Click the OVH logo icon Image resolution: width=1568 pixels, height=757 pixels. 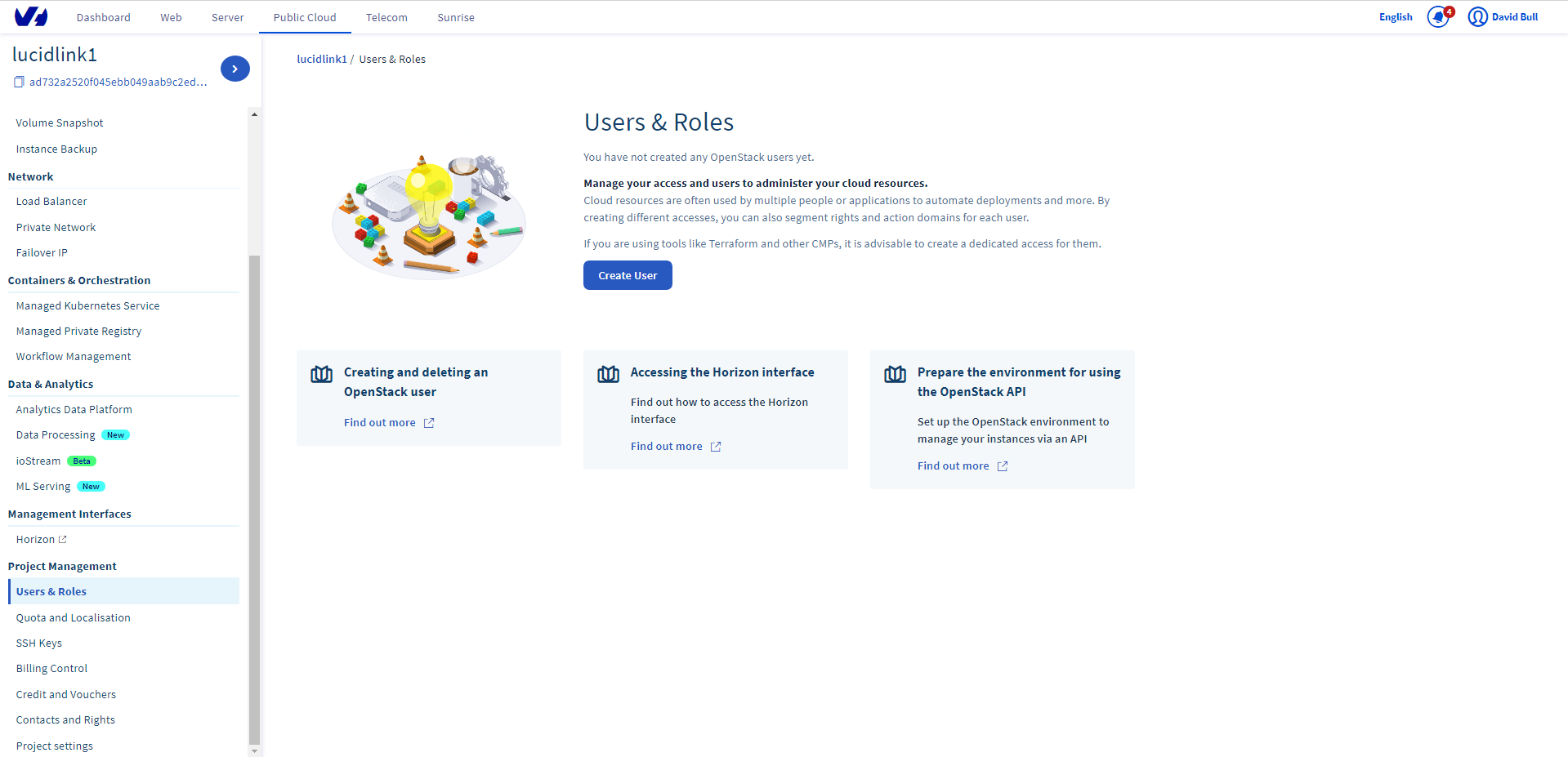31,16
